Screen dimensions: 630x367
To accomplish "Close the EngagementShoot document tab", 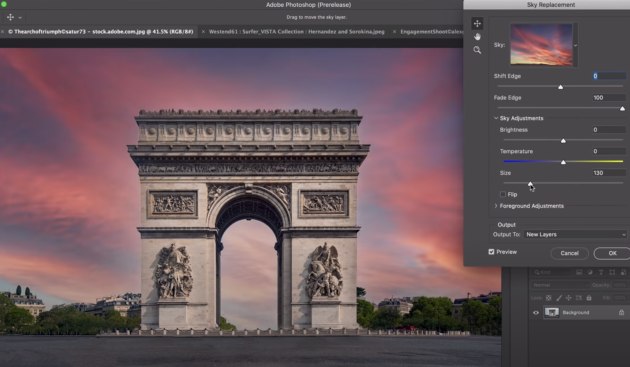I will 395,31.
